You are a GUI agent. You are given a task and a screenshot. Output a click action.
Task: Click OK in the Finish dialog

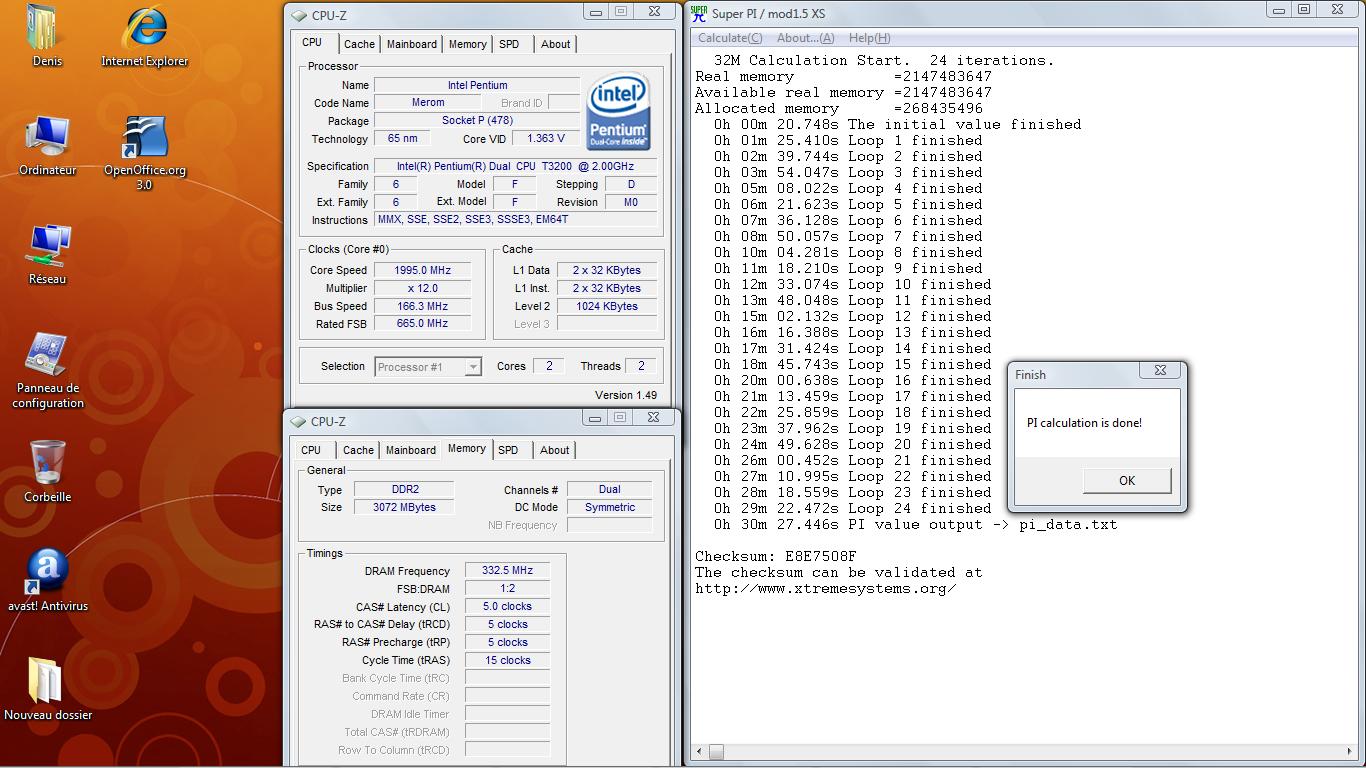click(1127, 481)
